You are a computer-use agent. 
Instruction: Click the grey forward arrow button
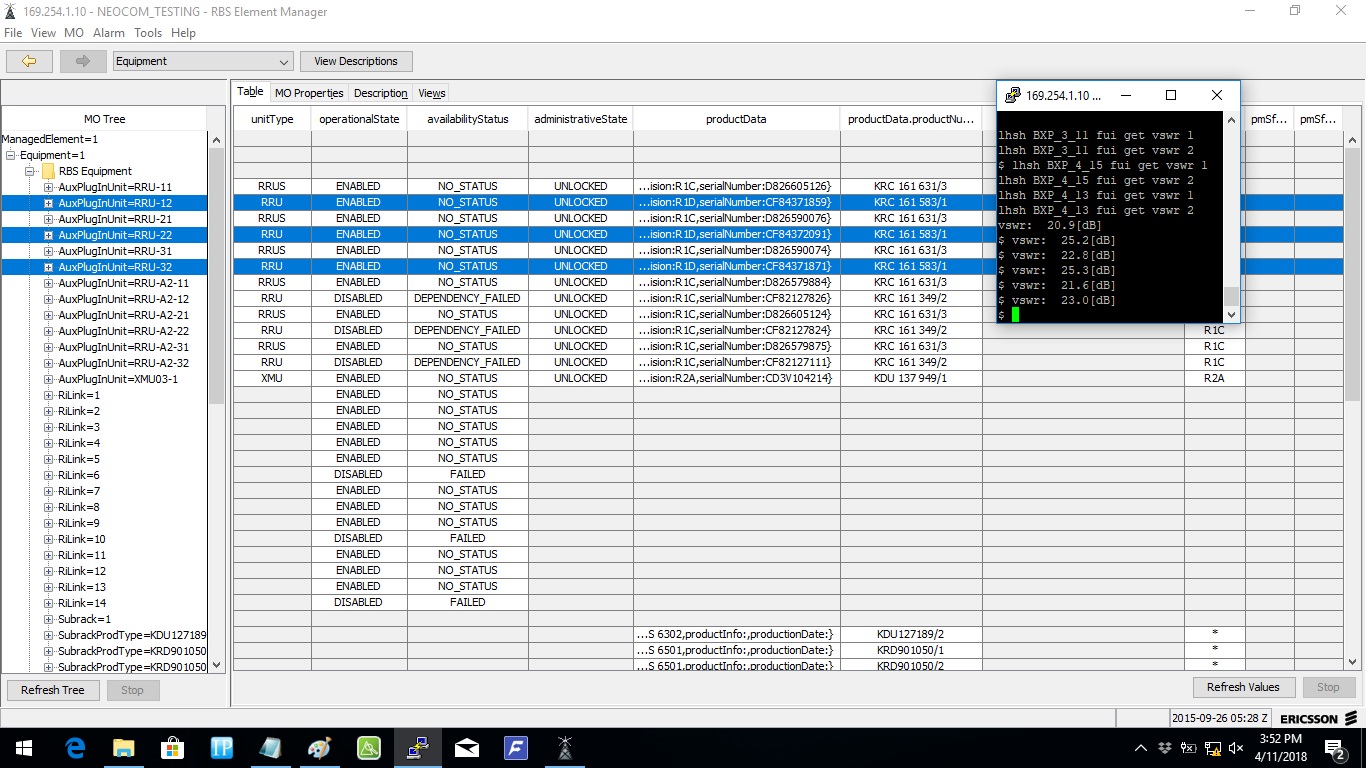click(83, 61)
